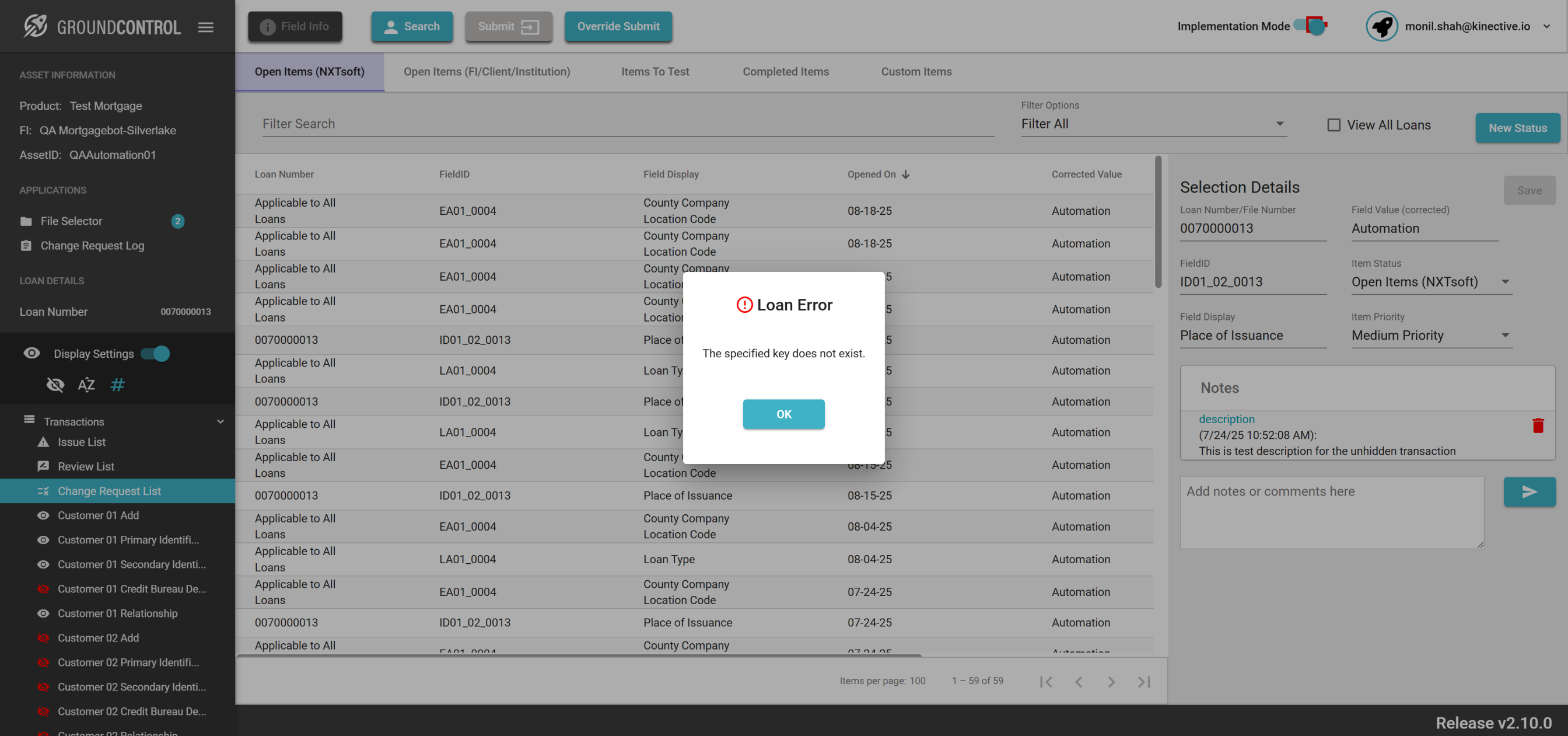Toggle the Display Settings switch
The image size is (1568, 736).
point(156,354)
